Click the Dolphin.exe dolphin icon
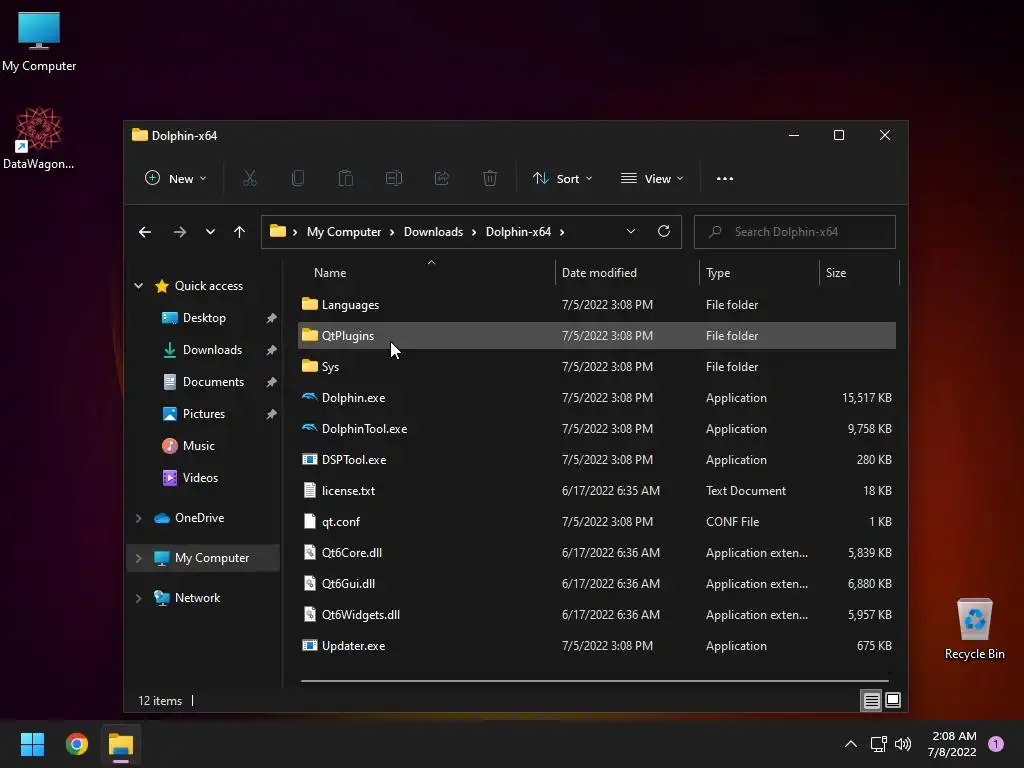Image resolution: width=1024 pixels, height=768 pixels. point(310,397)
